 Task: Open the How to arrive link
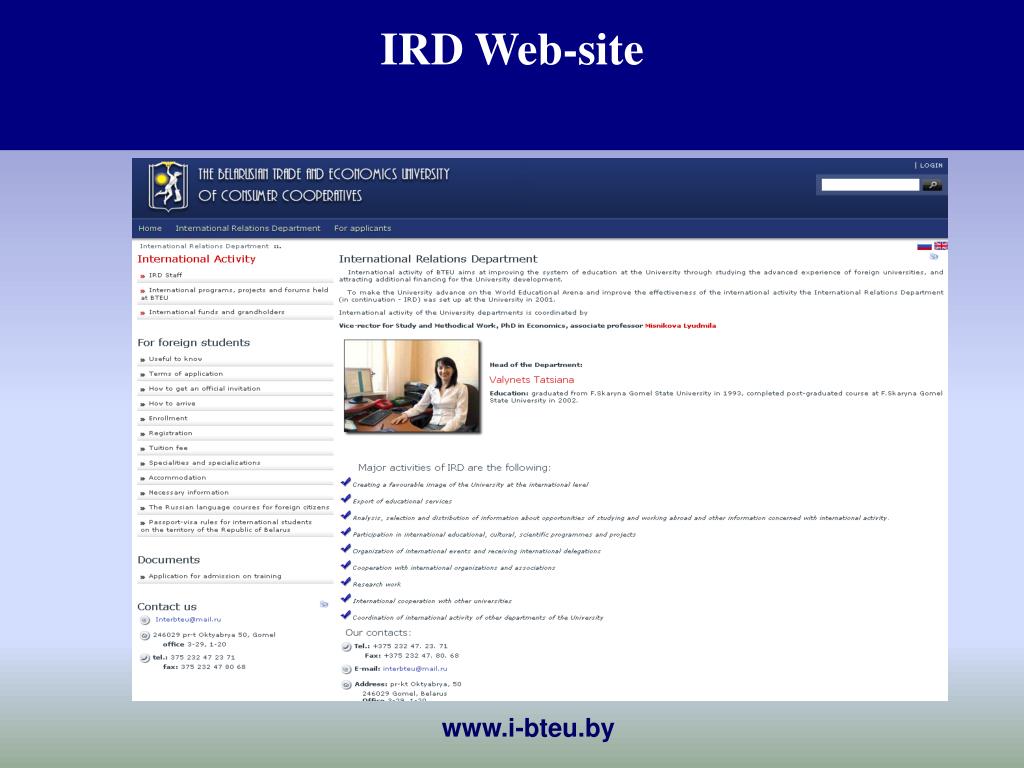(172, 404)
